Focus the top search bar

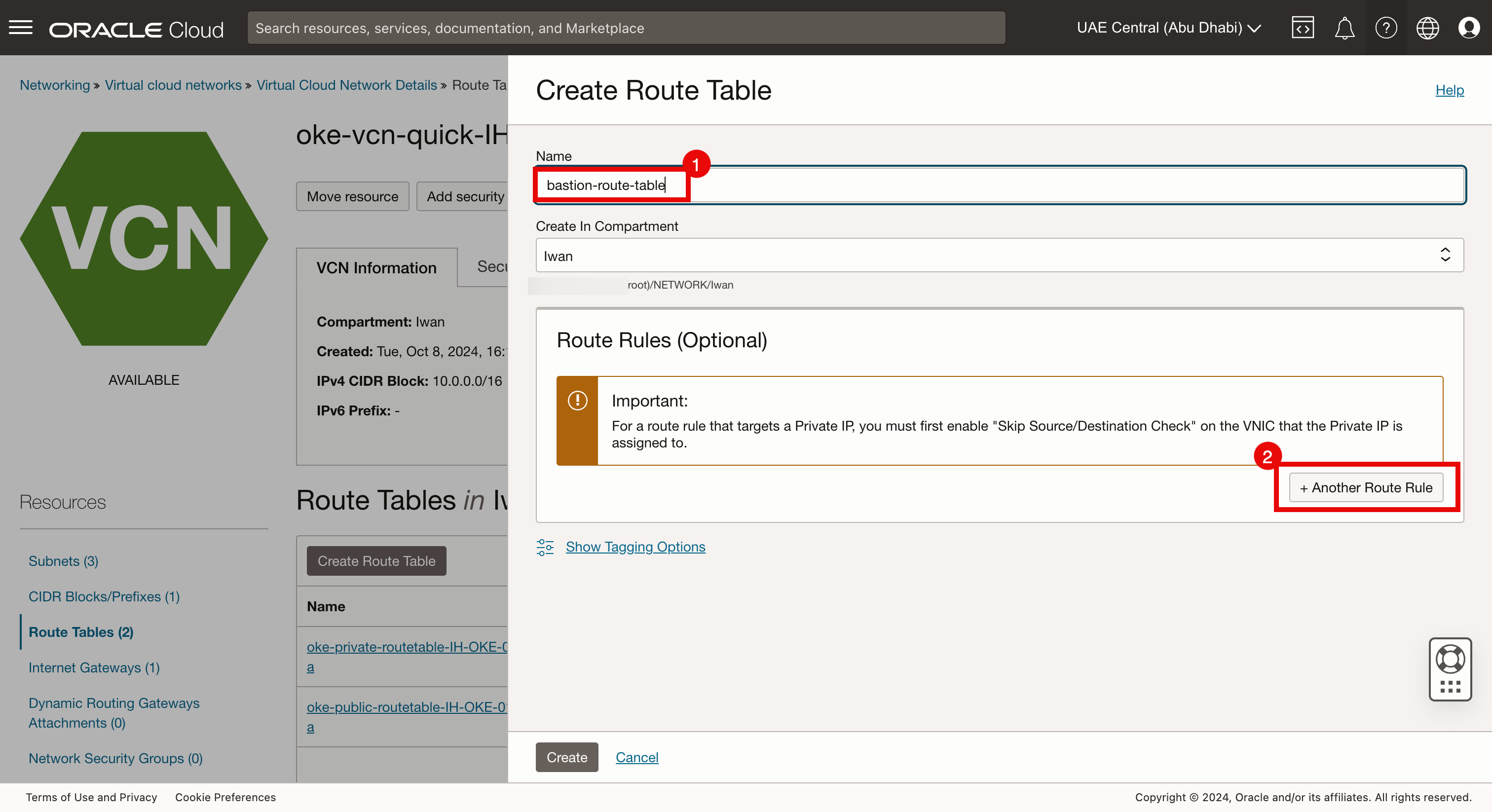[626, 28]
